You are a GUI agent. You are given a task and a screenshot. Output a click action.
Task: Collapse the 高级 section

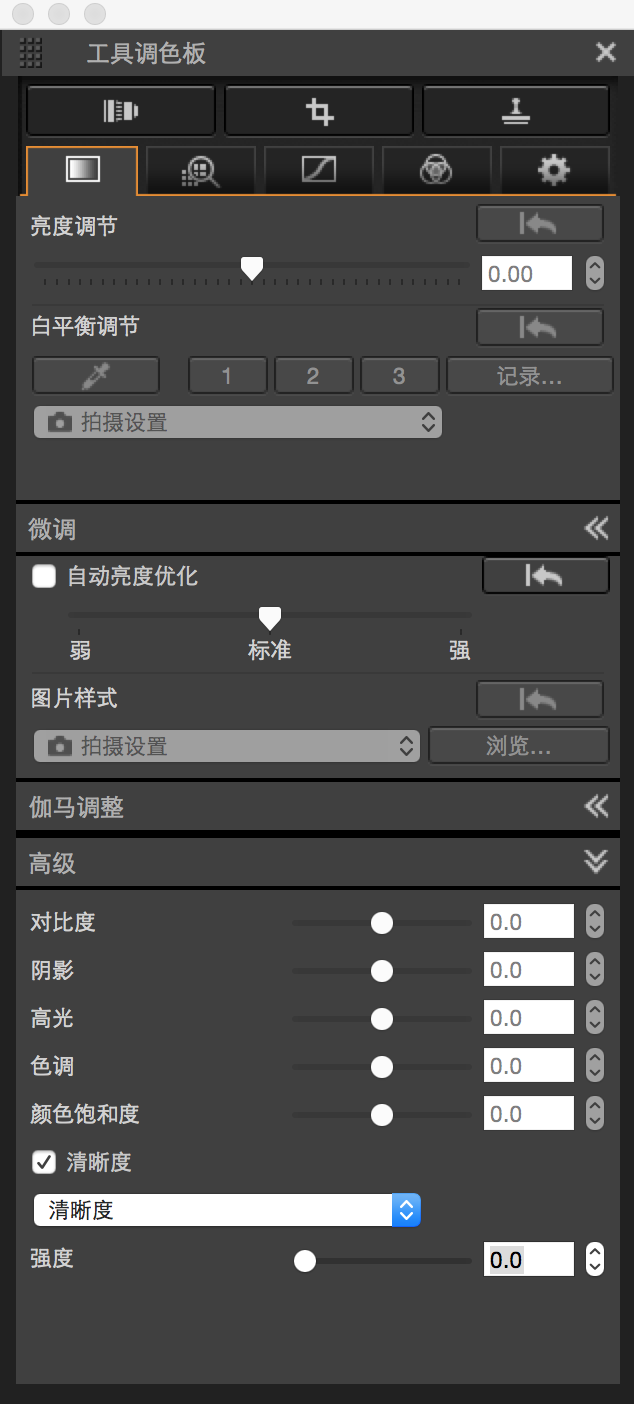pos(596,862)
